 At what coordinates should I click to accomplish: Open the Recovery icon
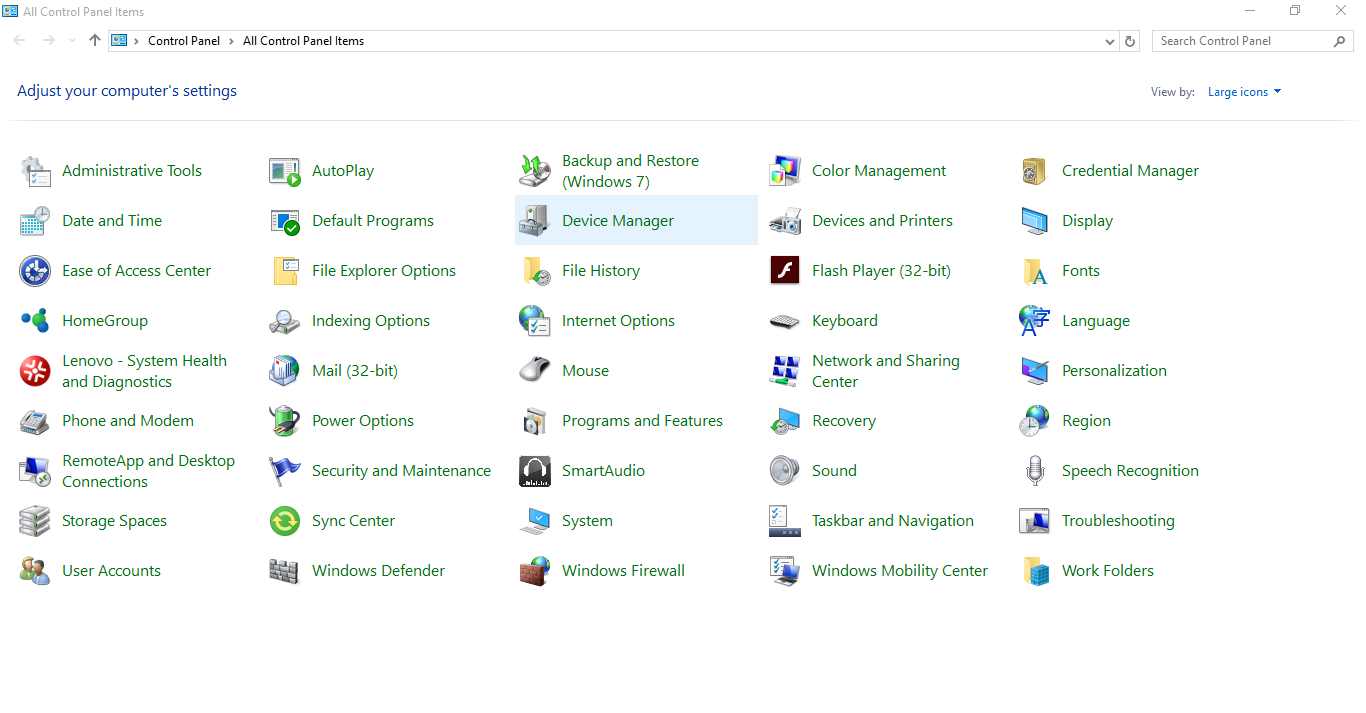tap(785, 421)
